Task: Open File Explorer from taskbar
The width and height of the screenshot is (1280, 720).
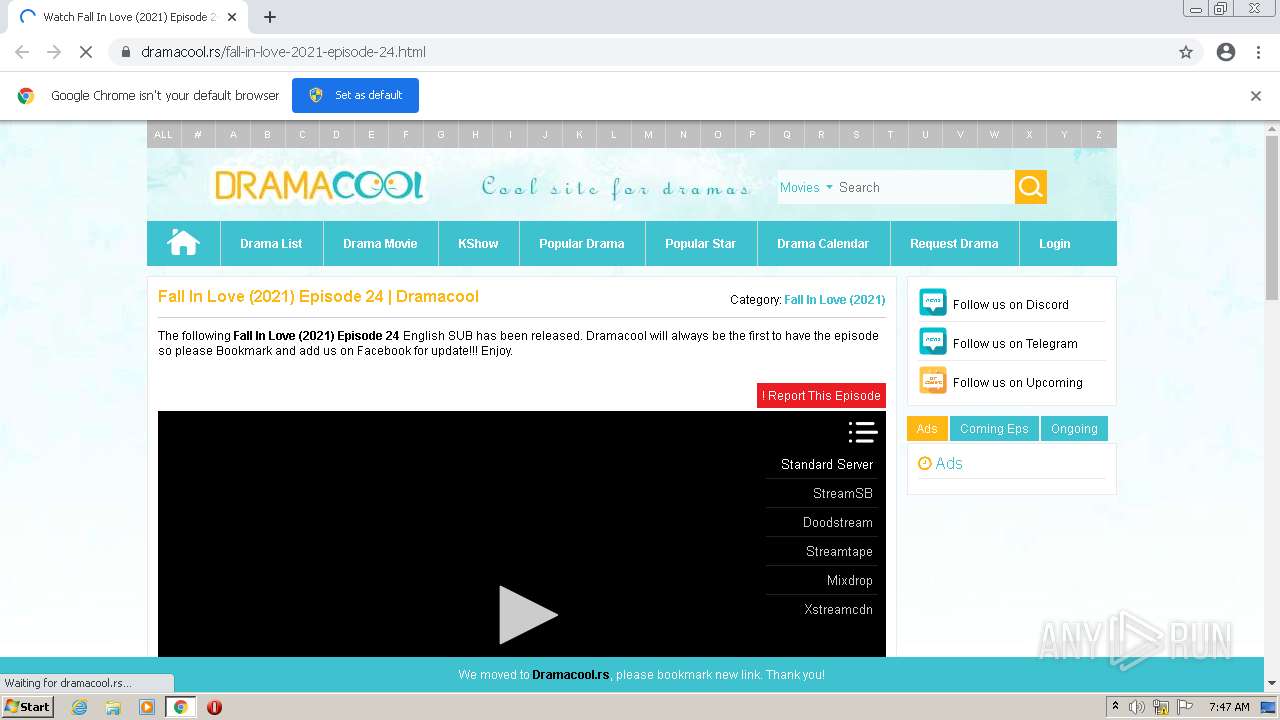Action: [113, 707]
